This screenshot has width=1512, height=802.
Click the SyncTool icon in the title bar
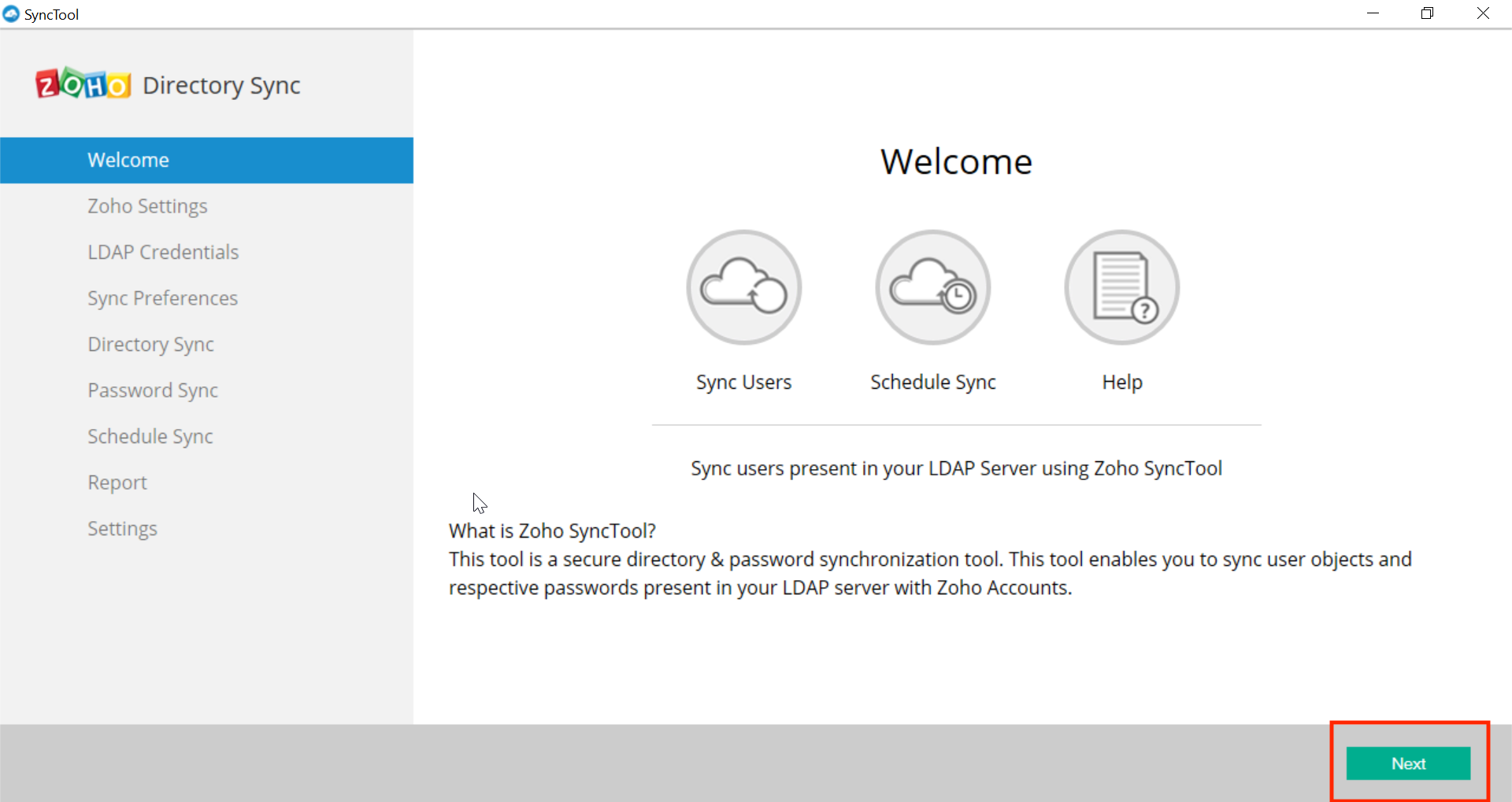(x=12, y=13)
